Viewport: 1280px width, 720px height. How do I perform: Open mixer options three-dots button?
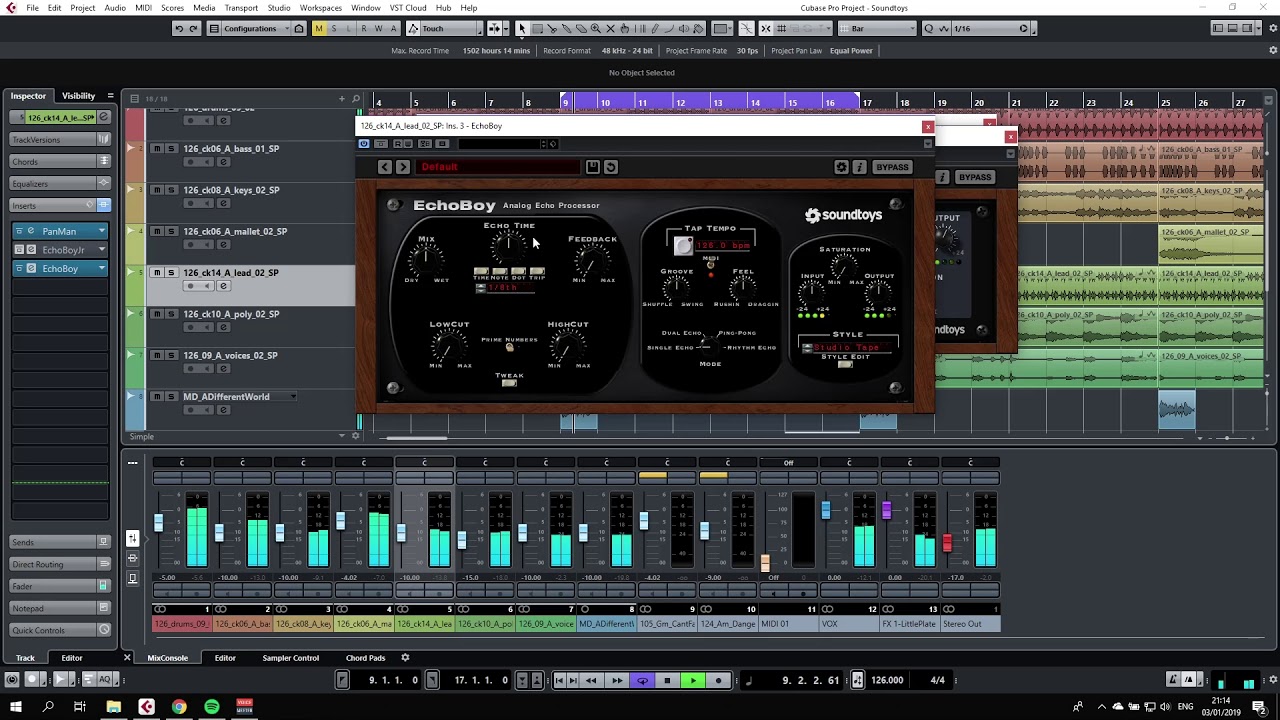coord(132,462)
